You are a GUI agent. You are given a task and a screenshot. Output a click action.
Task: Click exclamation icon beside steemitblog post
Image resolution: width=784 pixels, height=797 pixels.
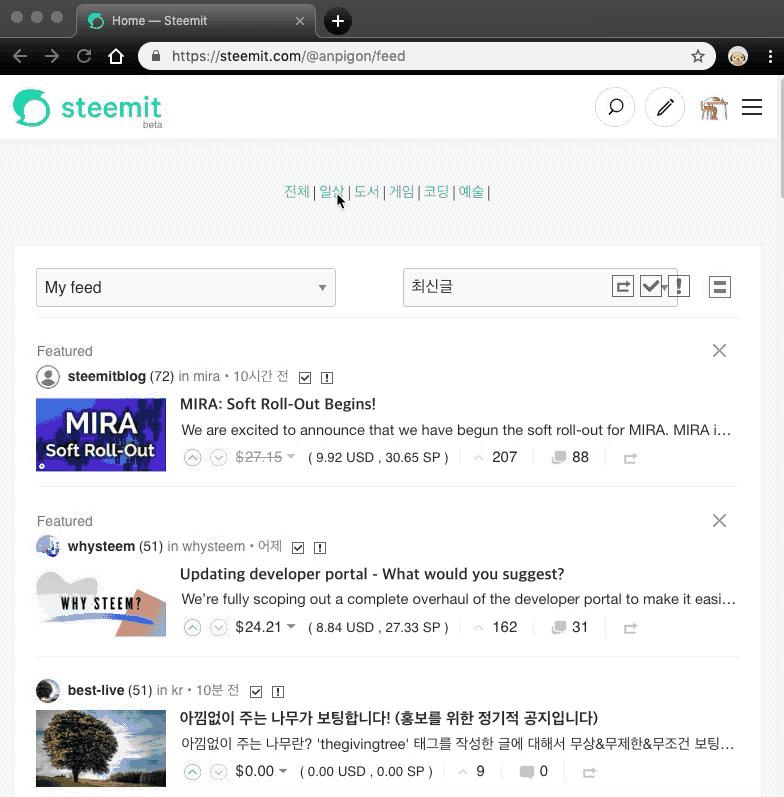click(x=327, y=378)
